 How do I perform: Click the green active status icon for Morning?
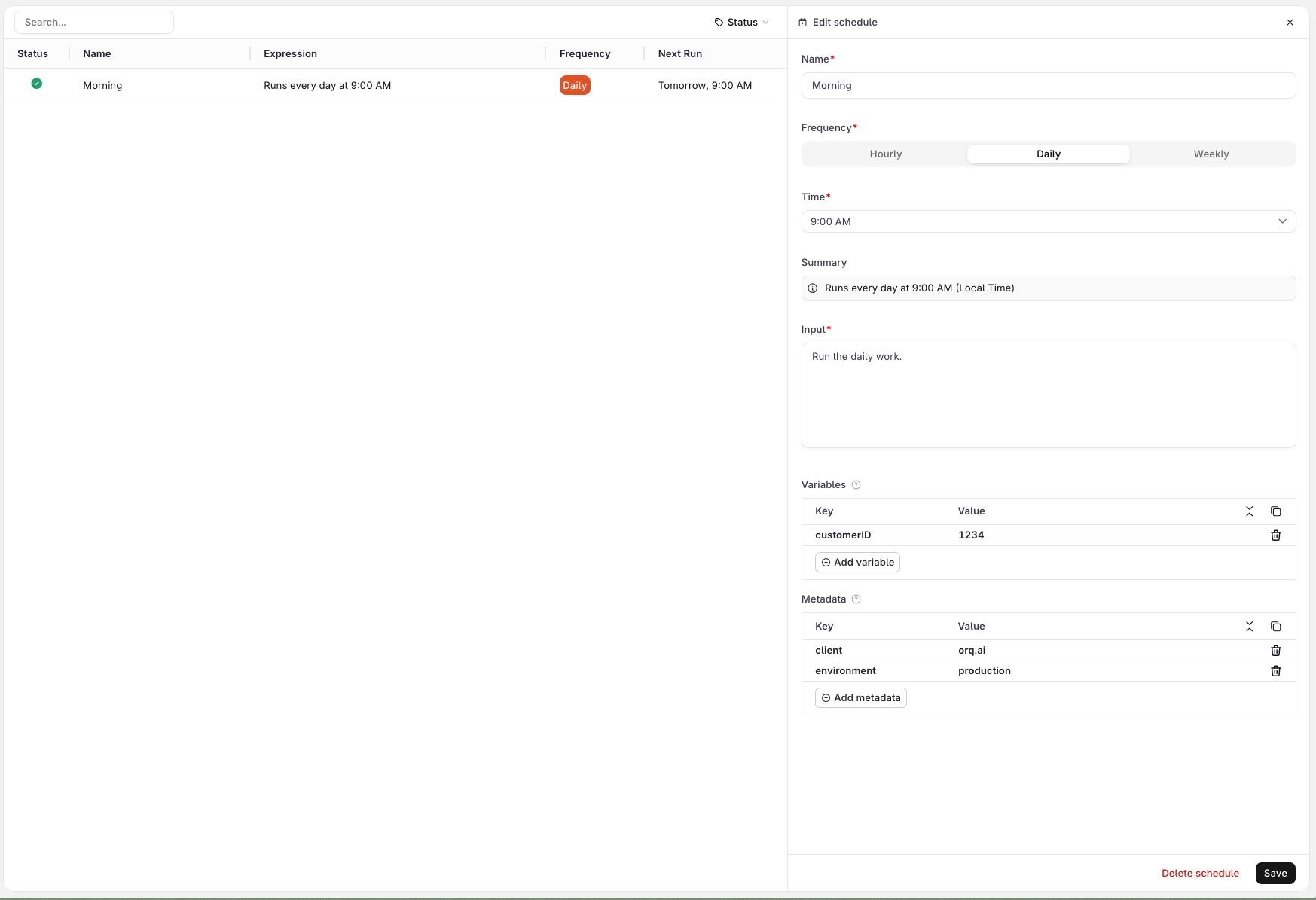point(36,84)
